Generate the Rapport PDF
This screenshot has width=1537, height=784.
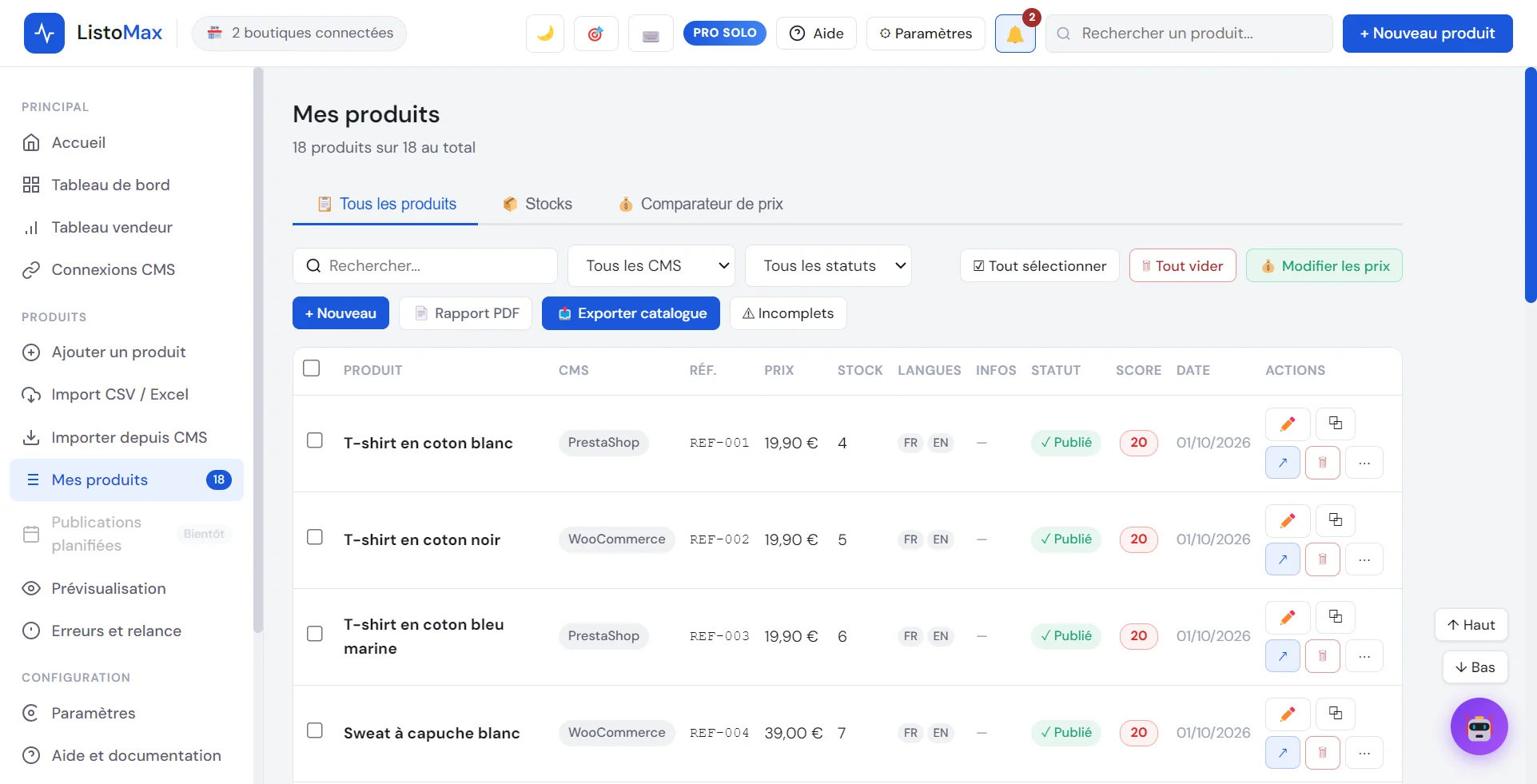click(467, 313)
